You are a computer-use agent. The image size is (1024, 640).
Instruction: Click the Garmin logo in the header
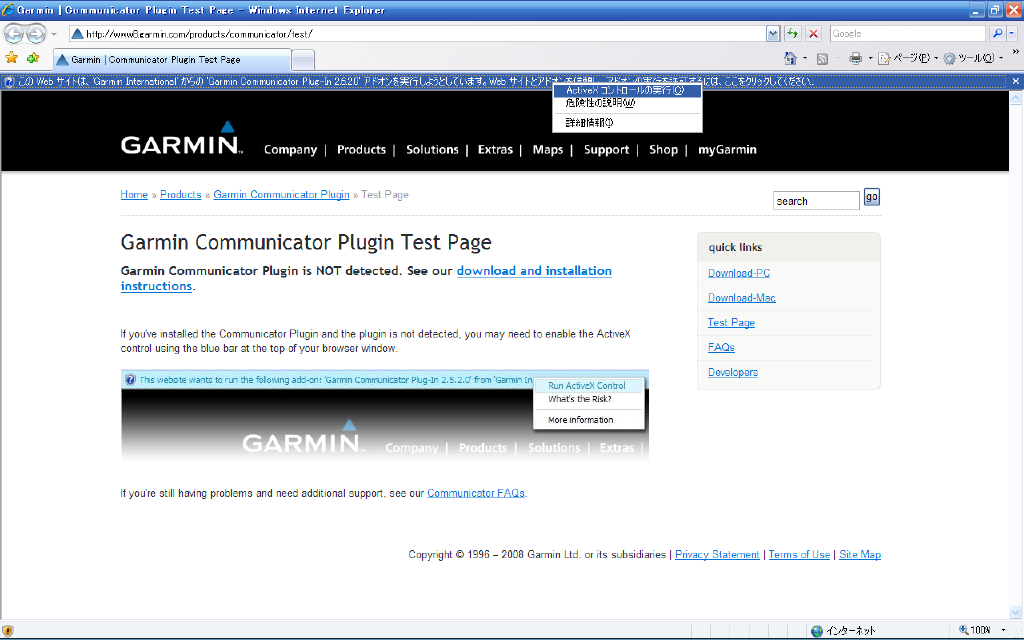182,138
